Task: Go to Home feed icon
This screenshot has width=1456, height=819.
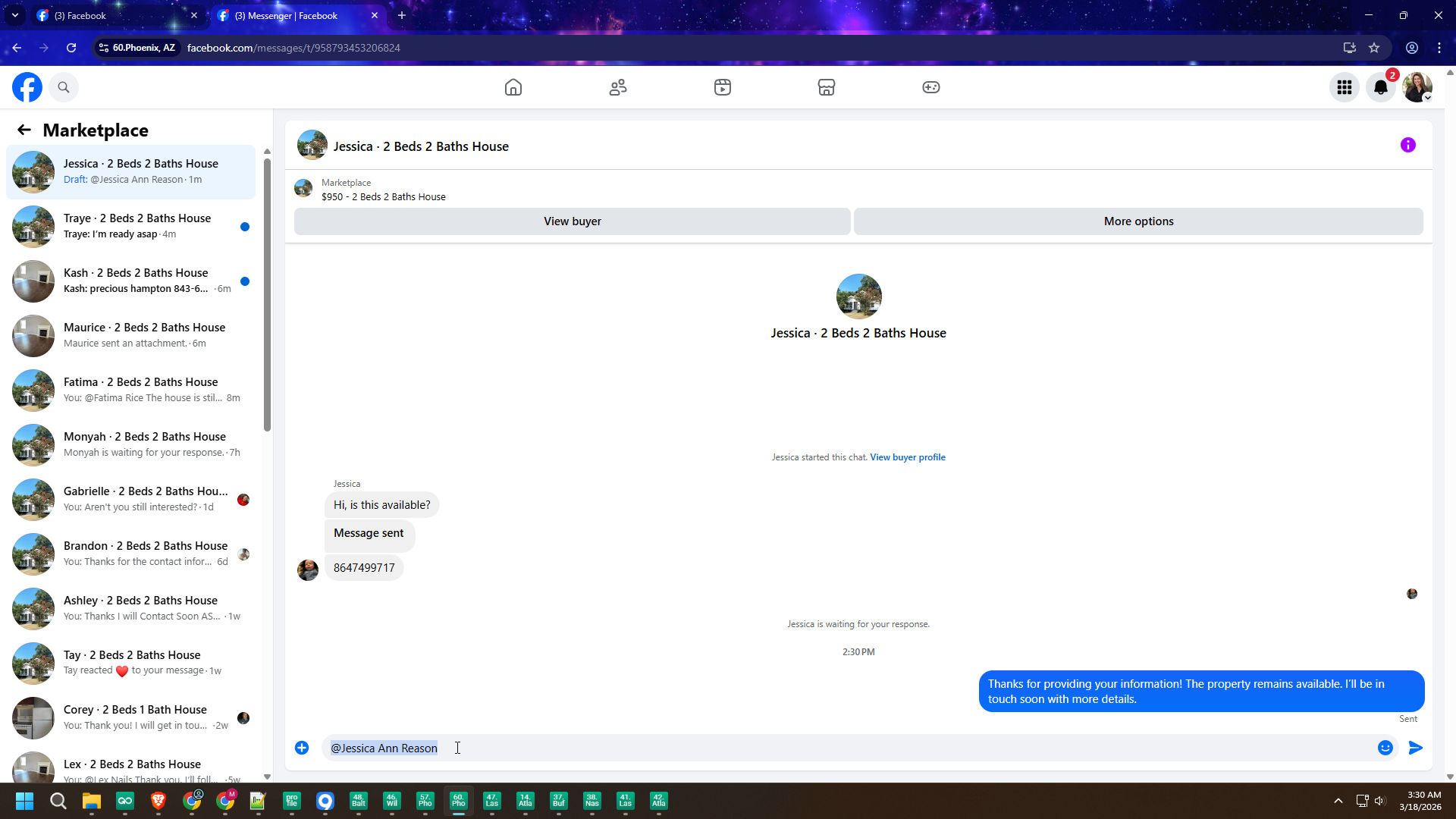Action: [x=513, y=87]
